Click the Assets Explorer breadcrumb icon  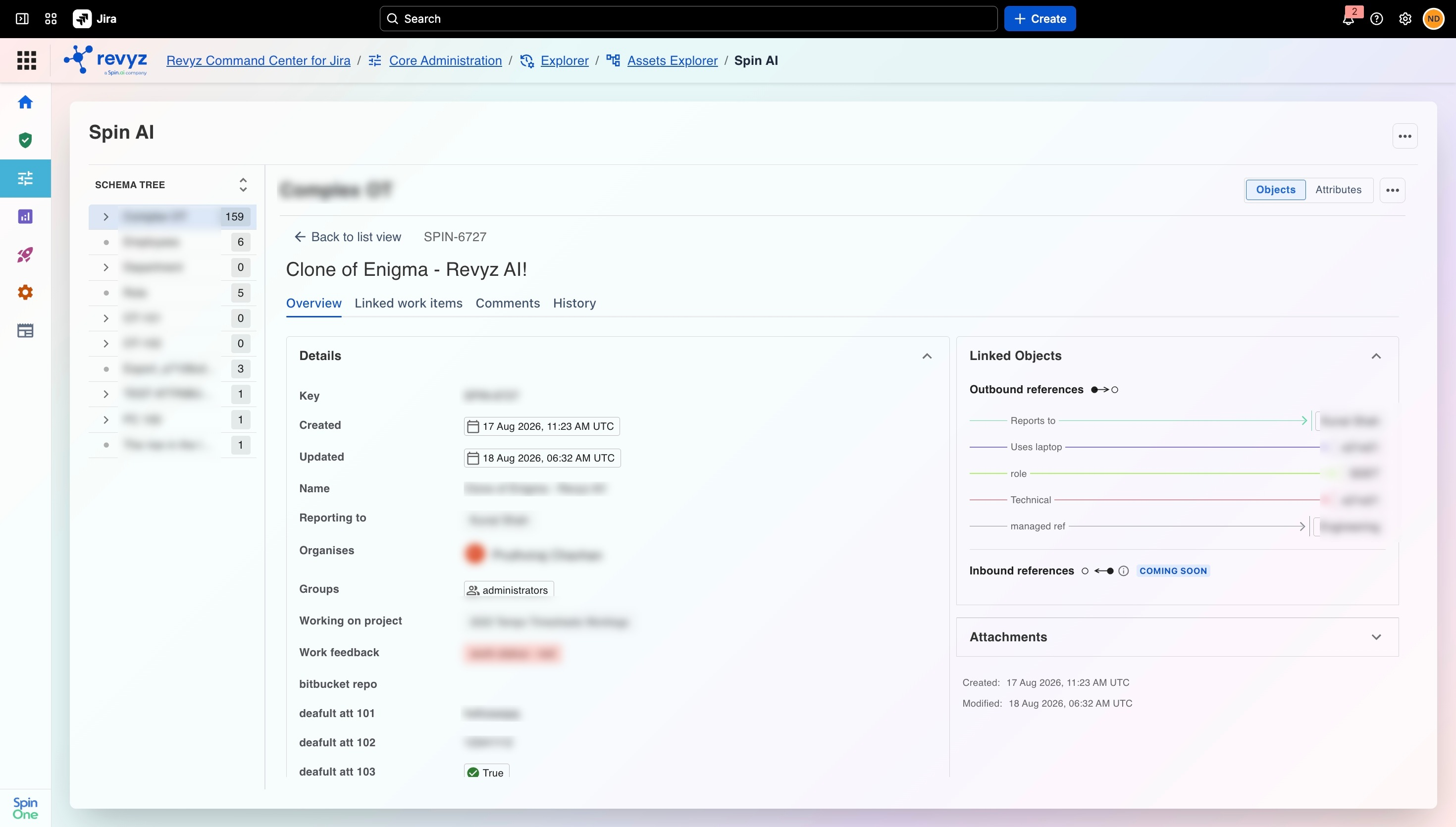pos(613,60)
